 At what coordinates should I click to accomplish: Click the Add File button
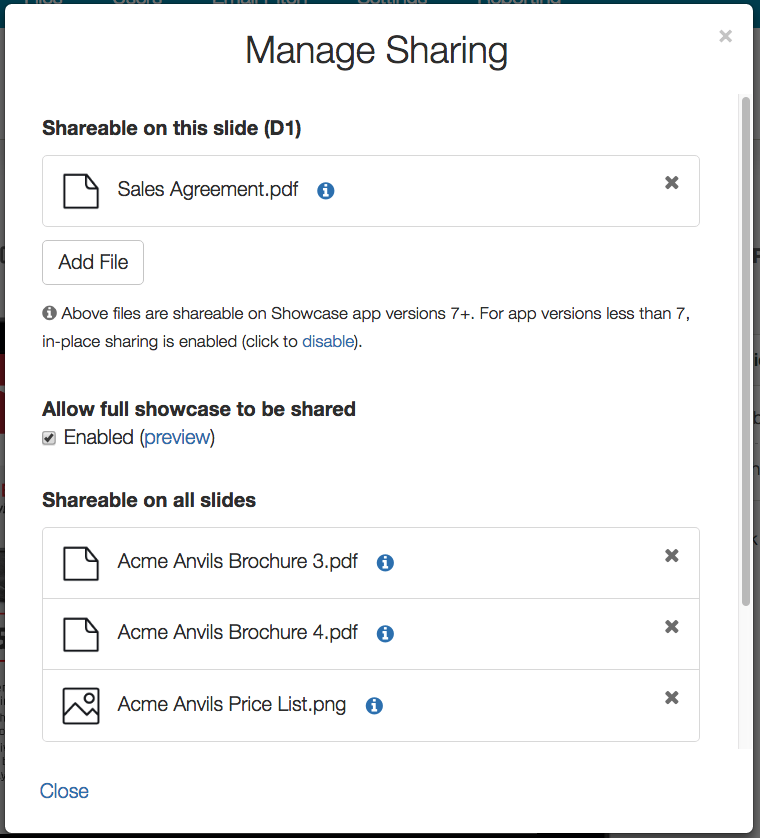click(93, 262)
